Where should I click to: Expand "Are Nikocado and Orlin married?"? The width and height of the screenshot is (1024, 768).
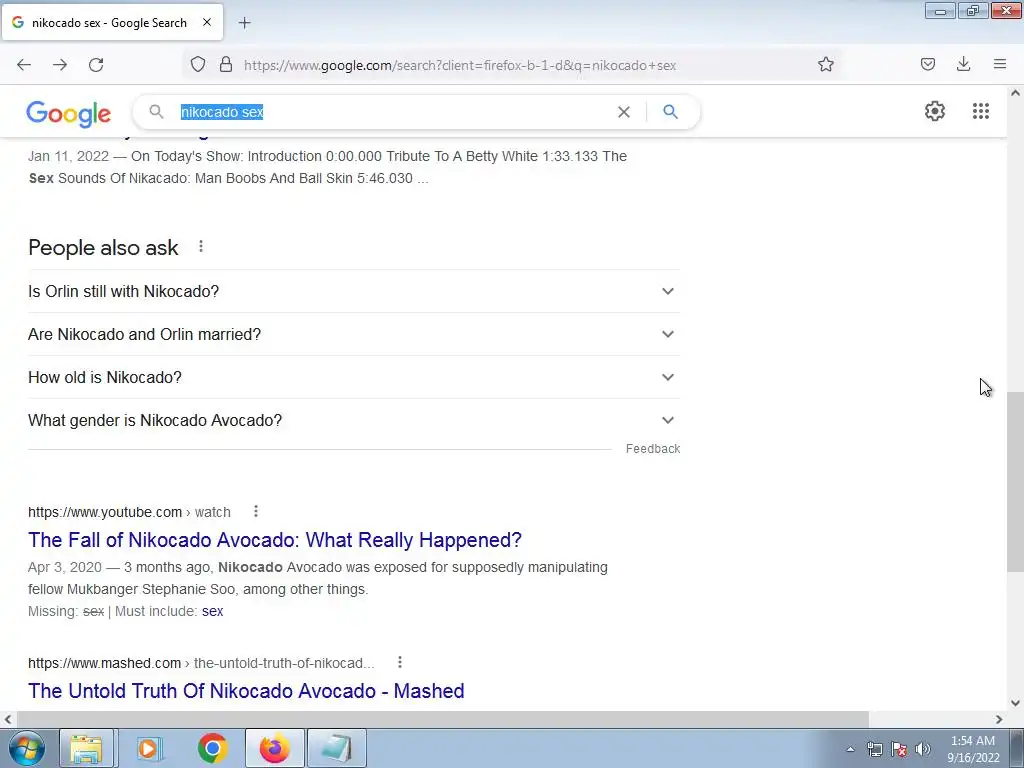point(354,334)
